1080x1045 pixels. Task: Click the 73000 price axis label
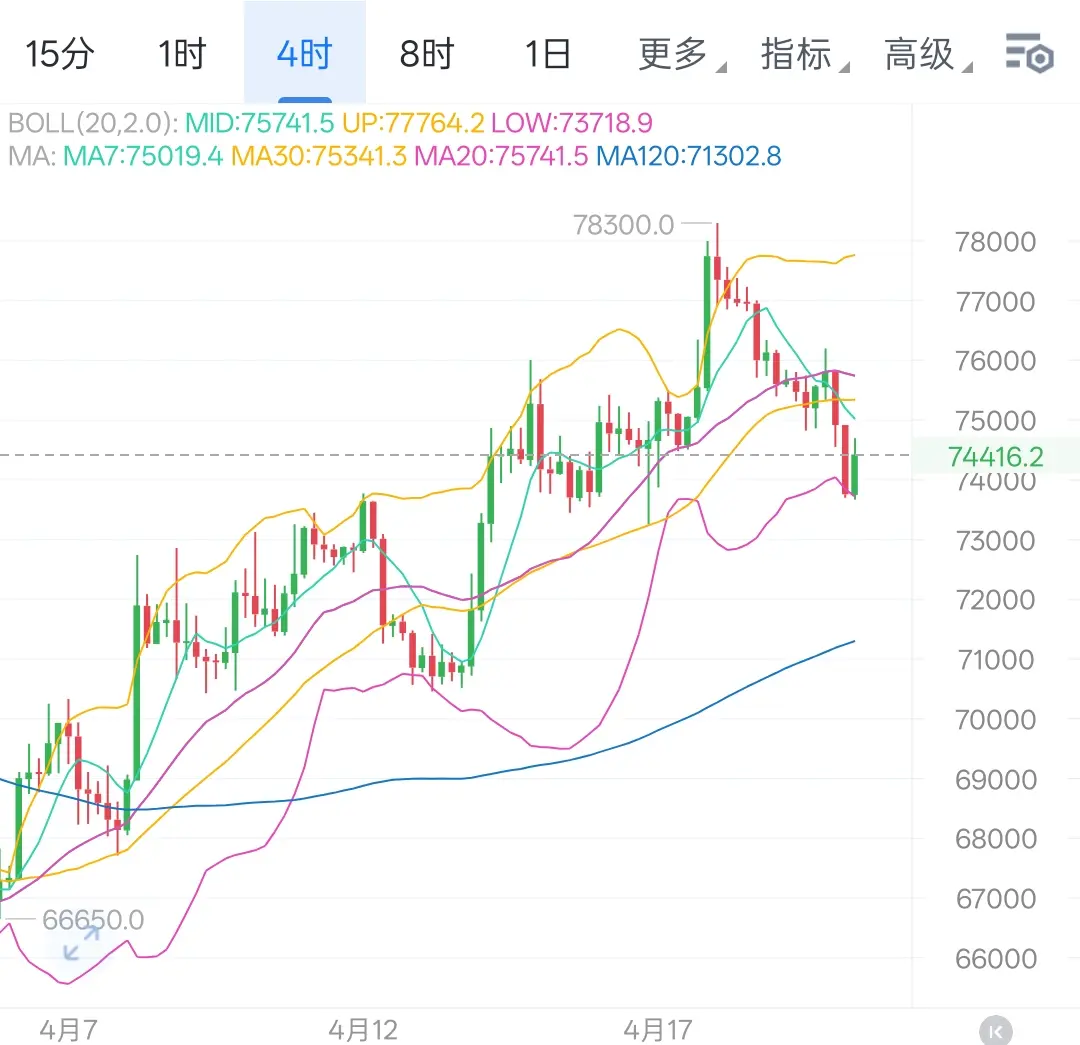tap(995, 541)
